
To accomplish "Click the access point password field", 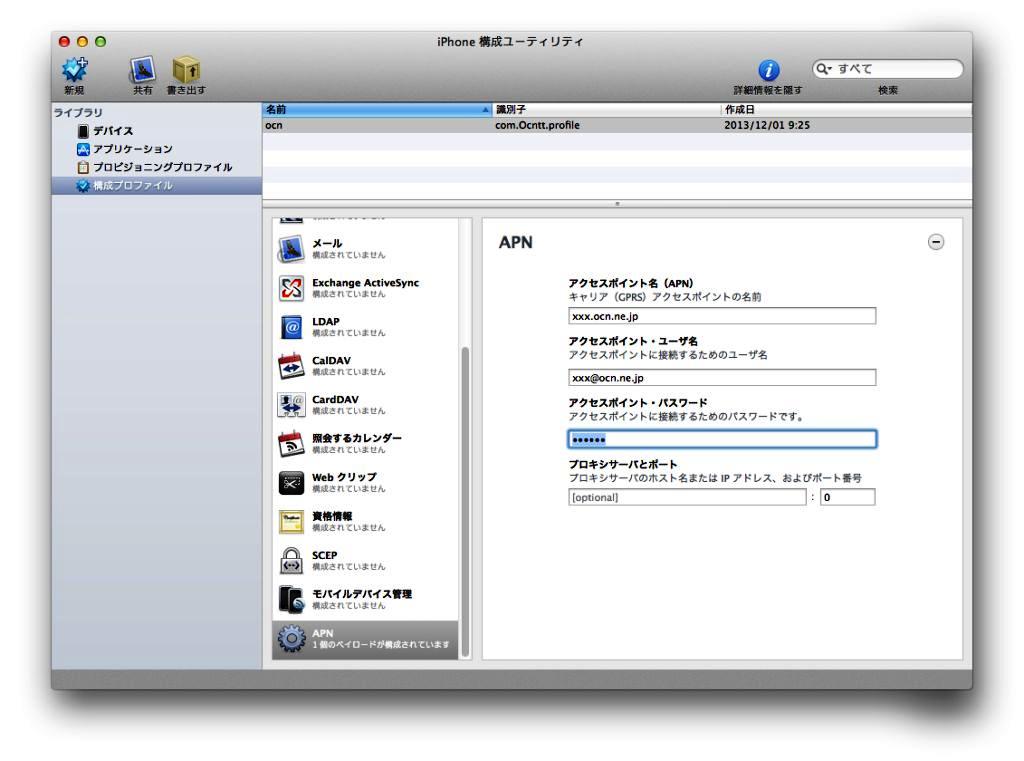I will click(x=722, y=439).
